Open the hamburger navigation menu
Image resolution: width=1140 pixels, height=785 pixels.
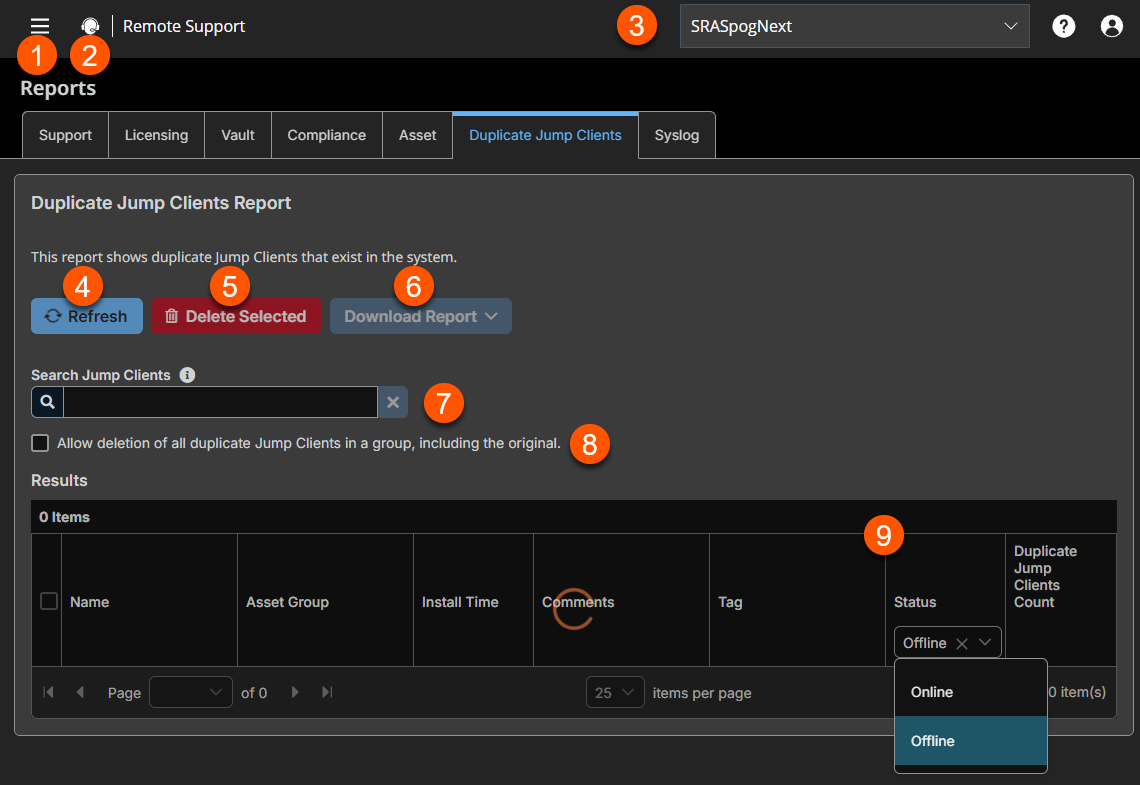40,26
